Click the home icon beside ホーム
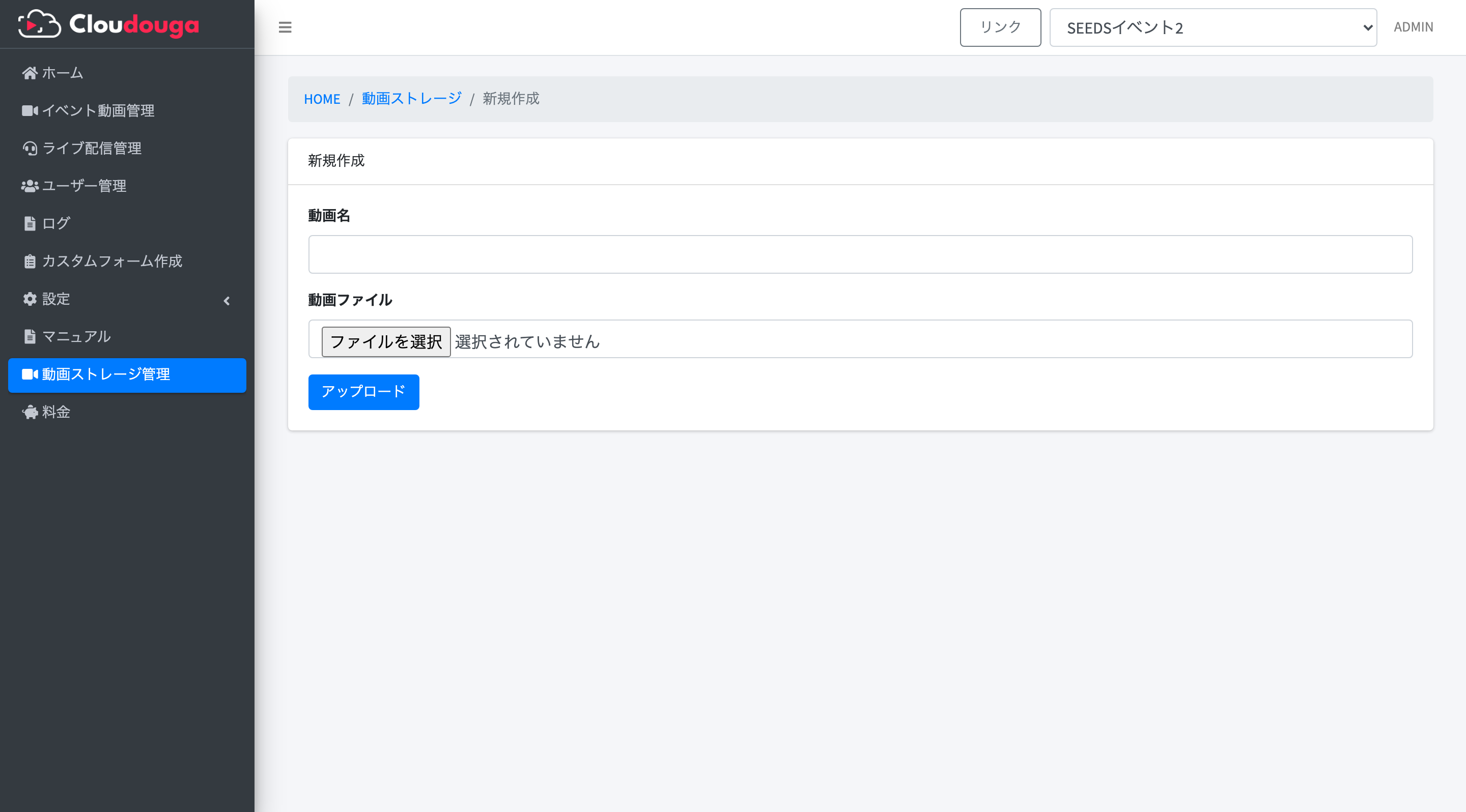This screenshot has width=1466, height=812. (x=30, y=73)
